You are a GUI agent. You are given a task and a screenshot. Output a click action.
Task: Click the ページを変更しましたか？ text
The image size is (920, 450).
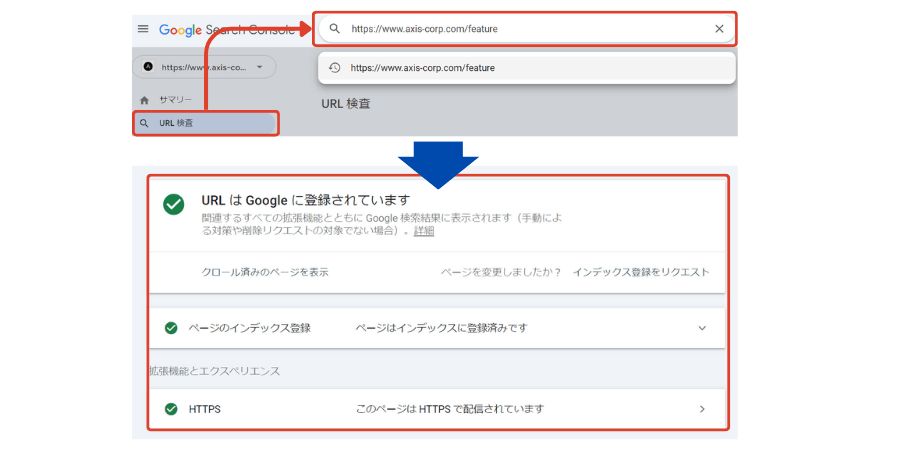[502, 272]
